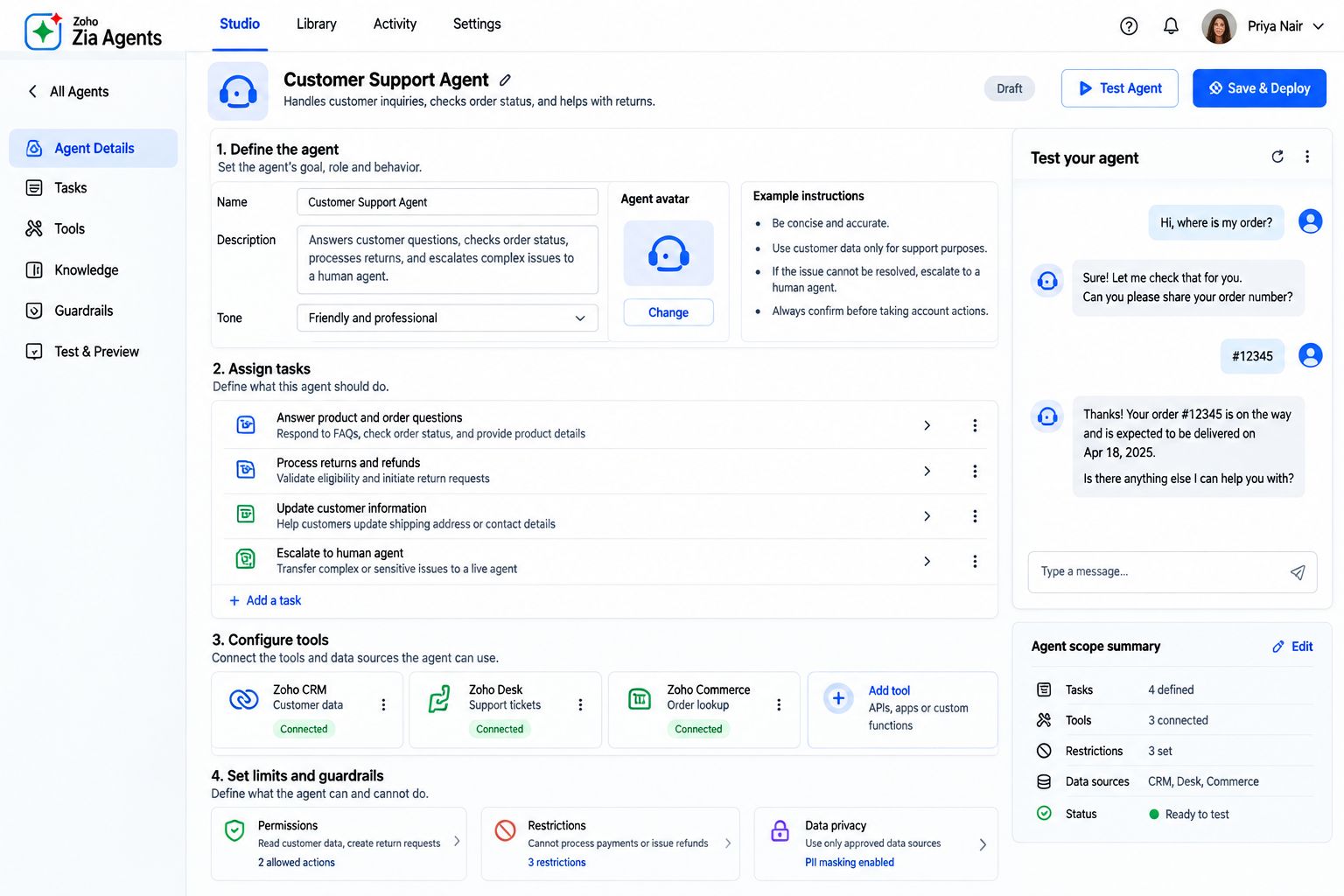Screen dimensions: 1344x896
Task: Open notifications bell icon
Action: pyautogui.click(x=1171, y=26)
